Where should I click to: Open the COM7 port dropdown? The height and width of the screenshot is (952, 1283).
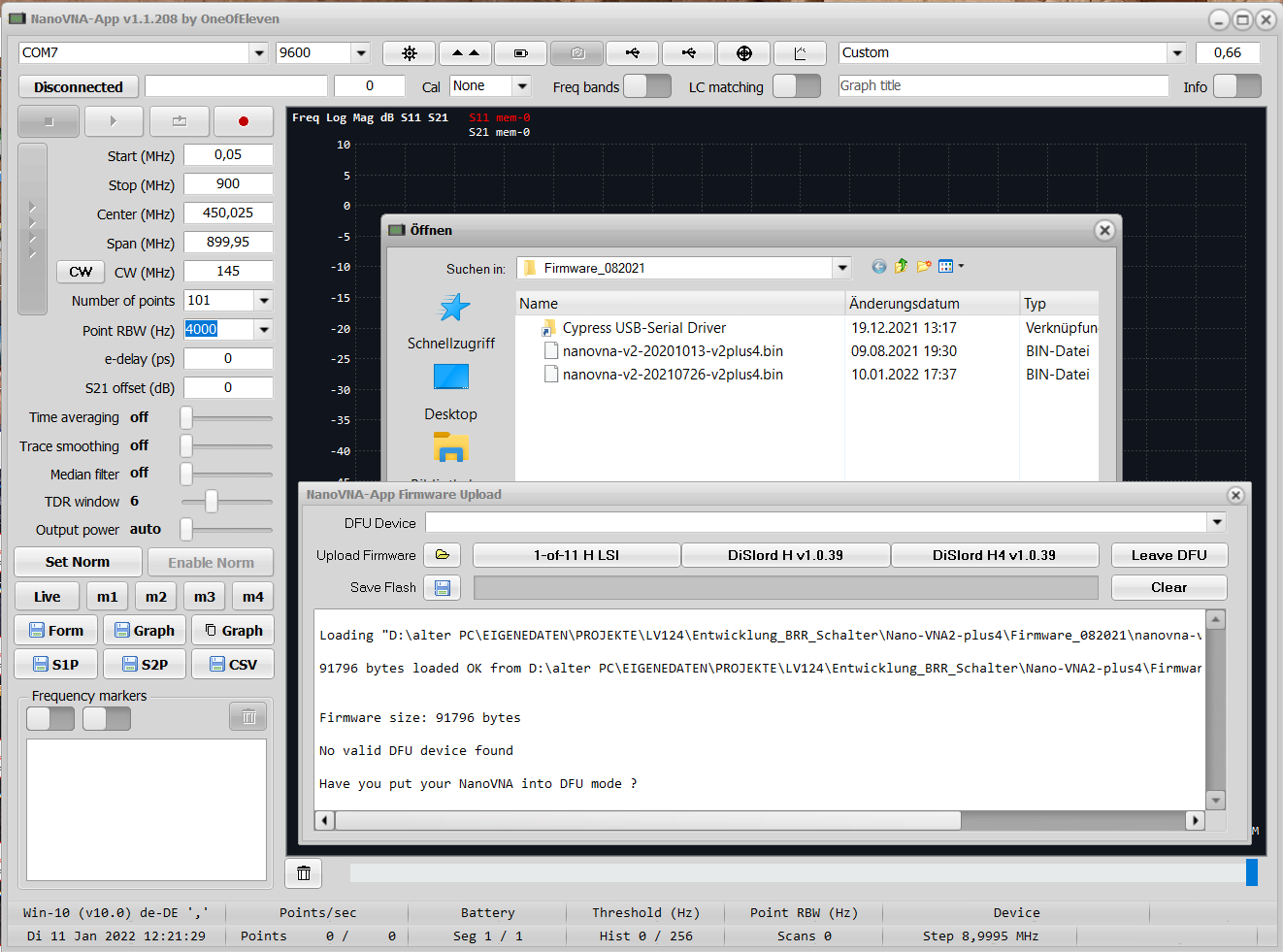[259, 53]
